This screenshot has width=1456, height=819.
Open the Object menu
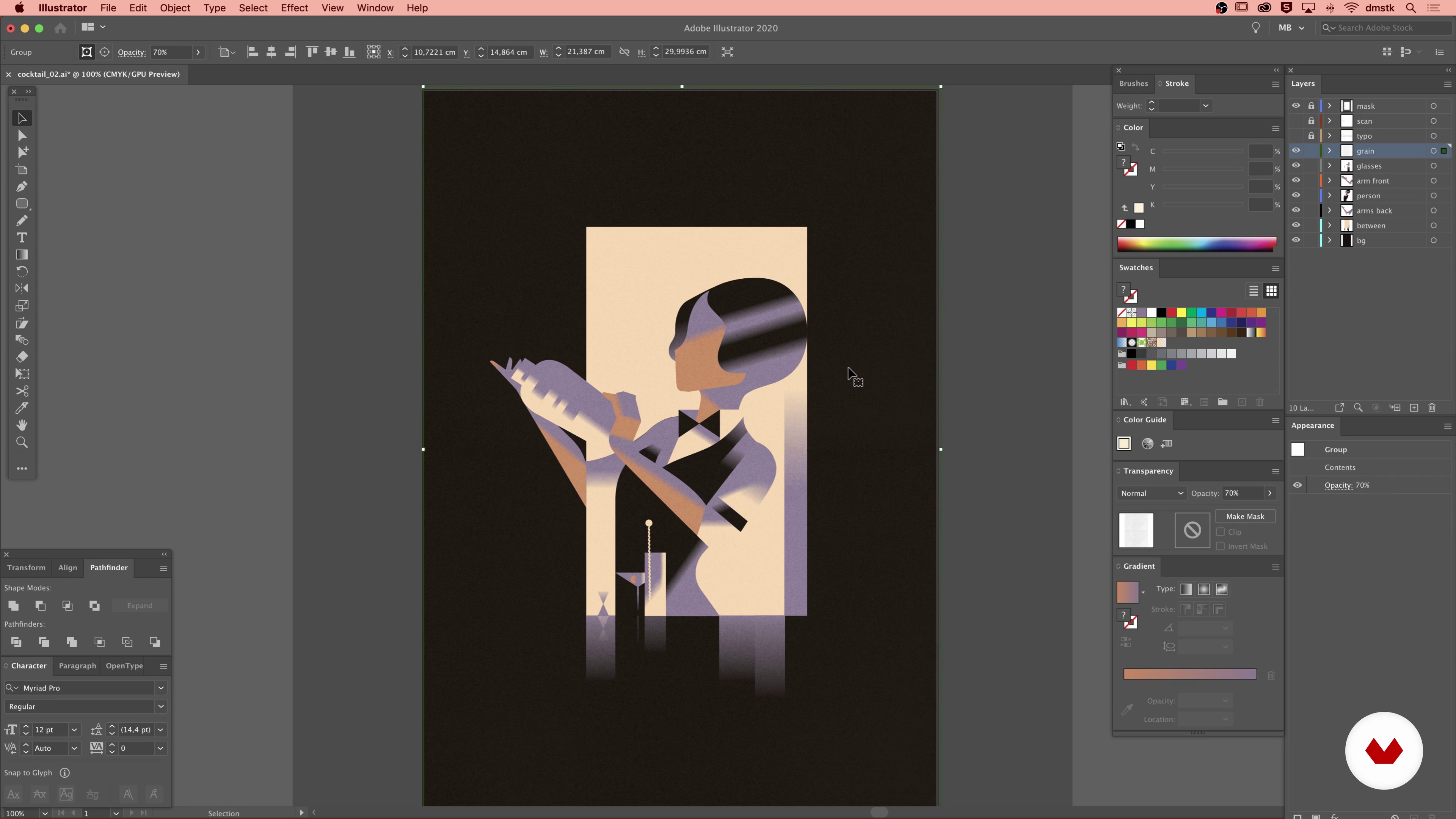click(x=175, y=8)
